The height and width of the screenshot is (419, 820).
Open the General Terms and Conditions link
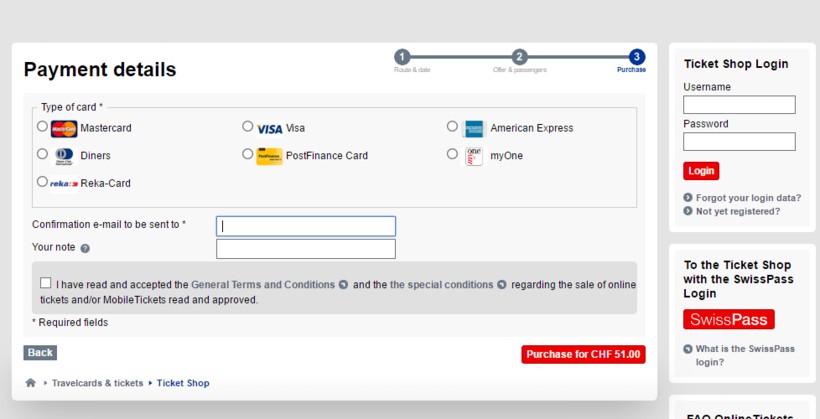click(x=263, y=285)
